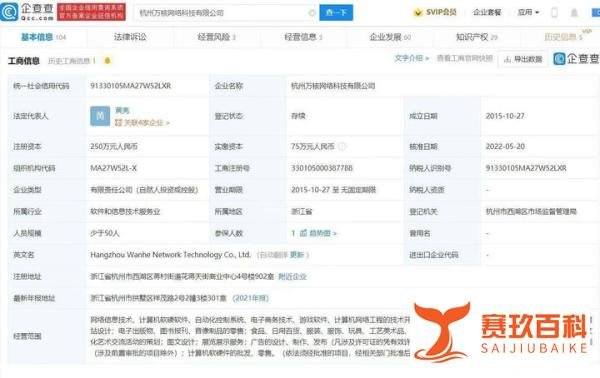This screenshot has height=378, width=600.
Task: Click the yellow bell next to 历史工商信息
Action: 108,61
